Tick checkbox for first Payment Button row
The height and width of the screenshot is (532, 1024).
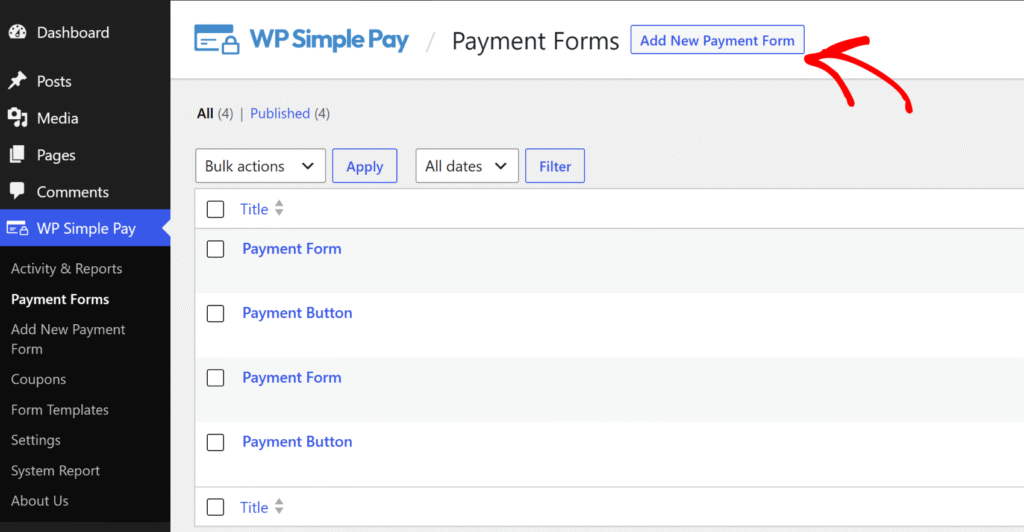[216, 313]
